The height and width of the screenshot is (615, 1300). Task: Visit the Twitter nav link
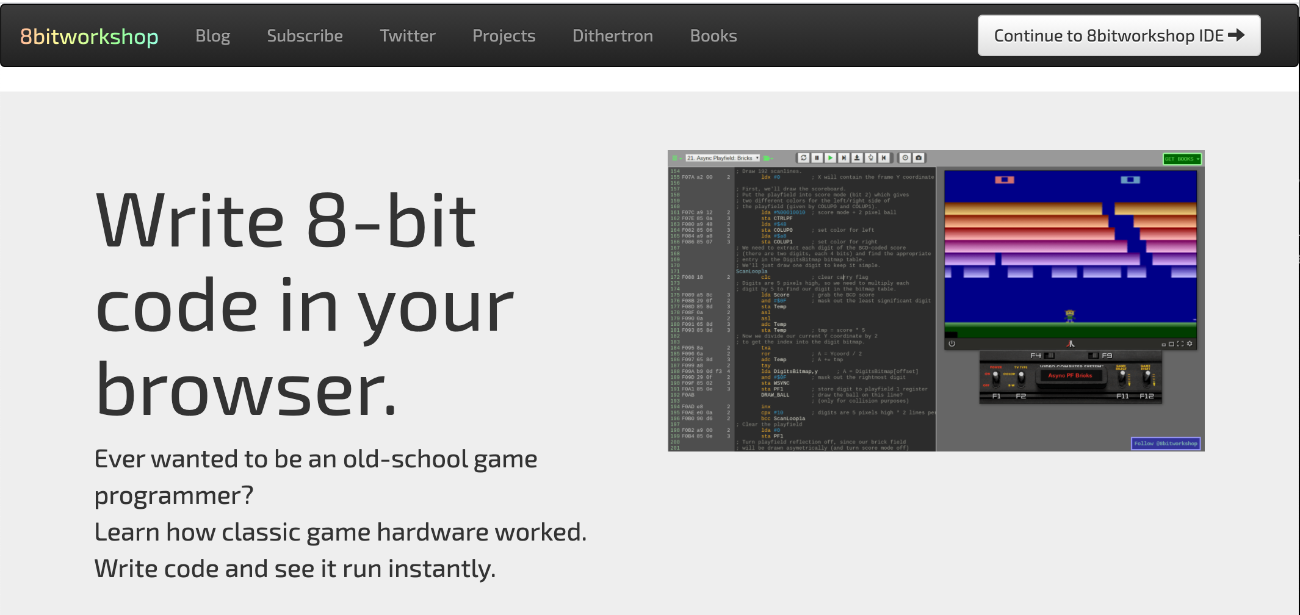(x=408, y=36)
